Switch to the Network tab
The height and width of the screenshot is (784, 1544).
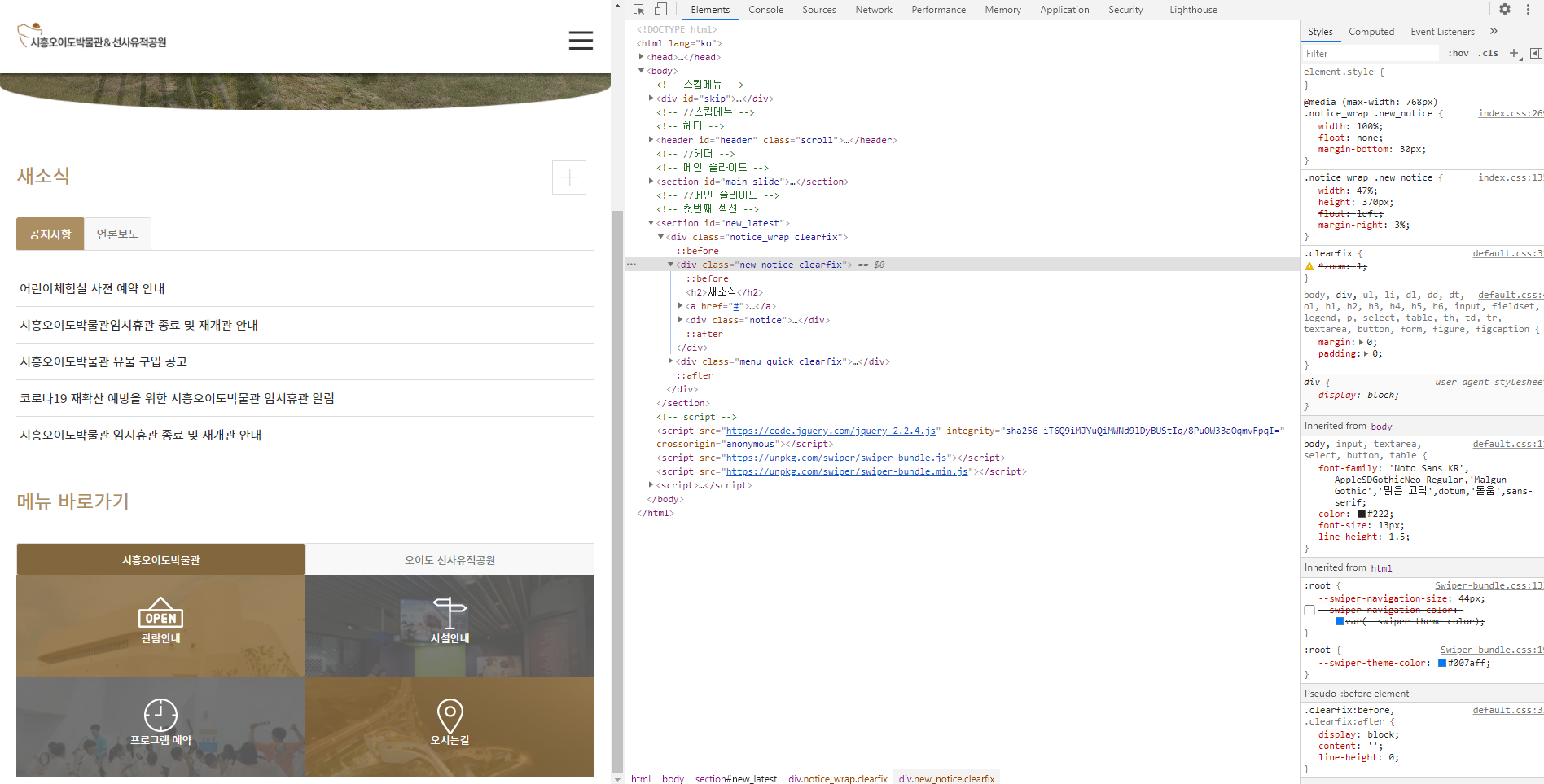tap(873, 10)
